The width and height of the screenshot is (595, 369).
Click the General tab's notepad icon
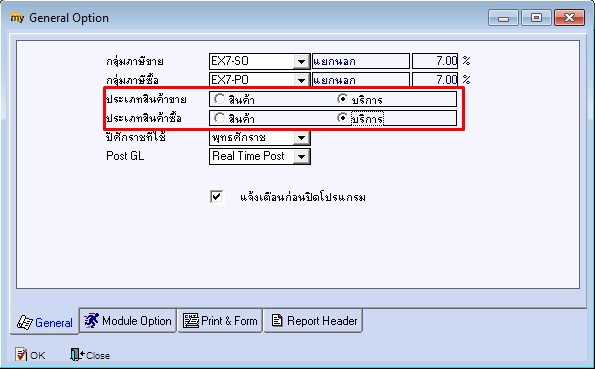point(25,322)
